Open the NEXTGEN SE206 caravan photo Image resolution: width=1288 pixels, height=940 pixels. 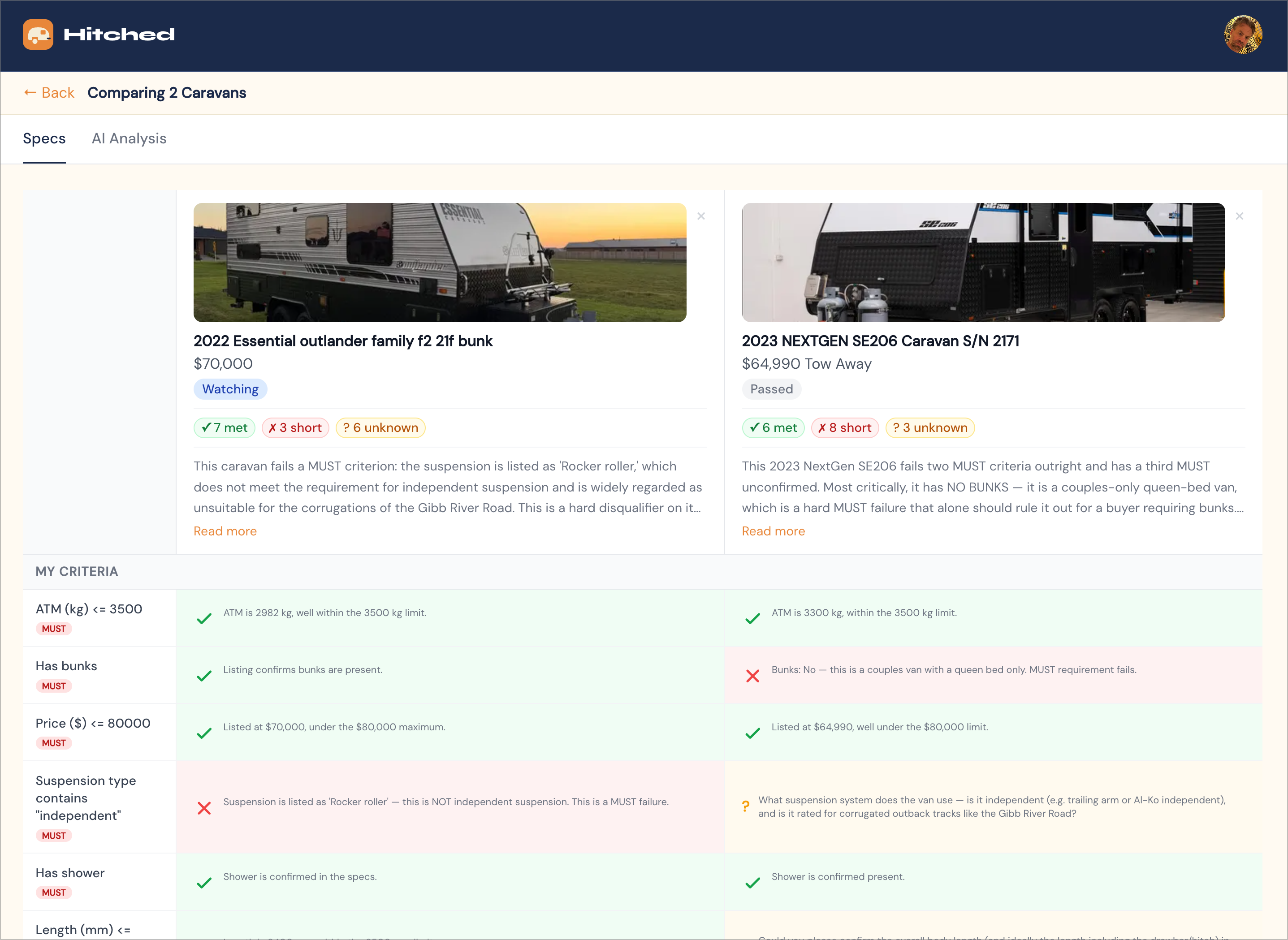(983, 262)
